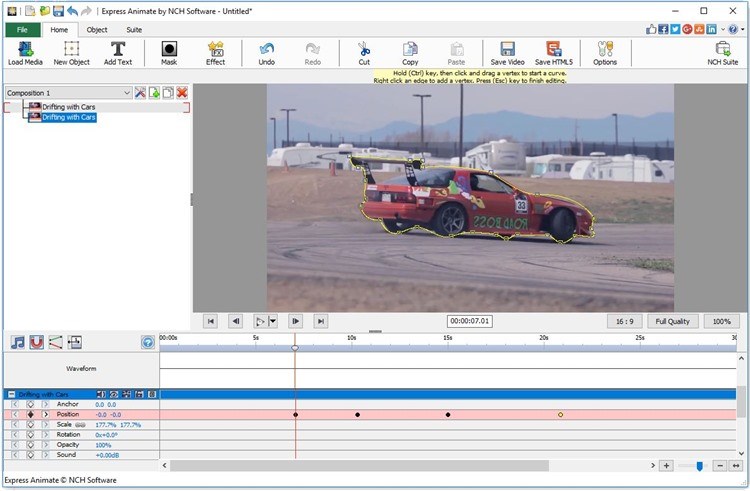
Task: Toggle the music note audio button
Action: [17, 342]
